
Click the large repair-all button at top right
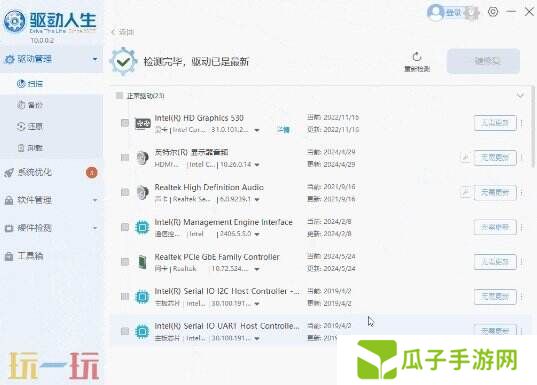[483, 61]
